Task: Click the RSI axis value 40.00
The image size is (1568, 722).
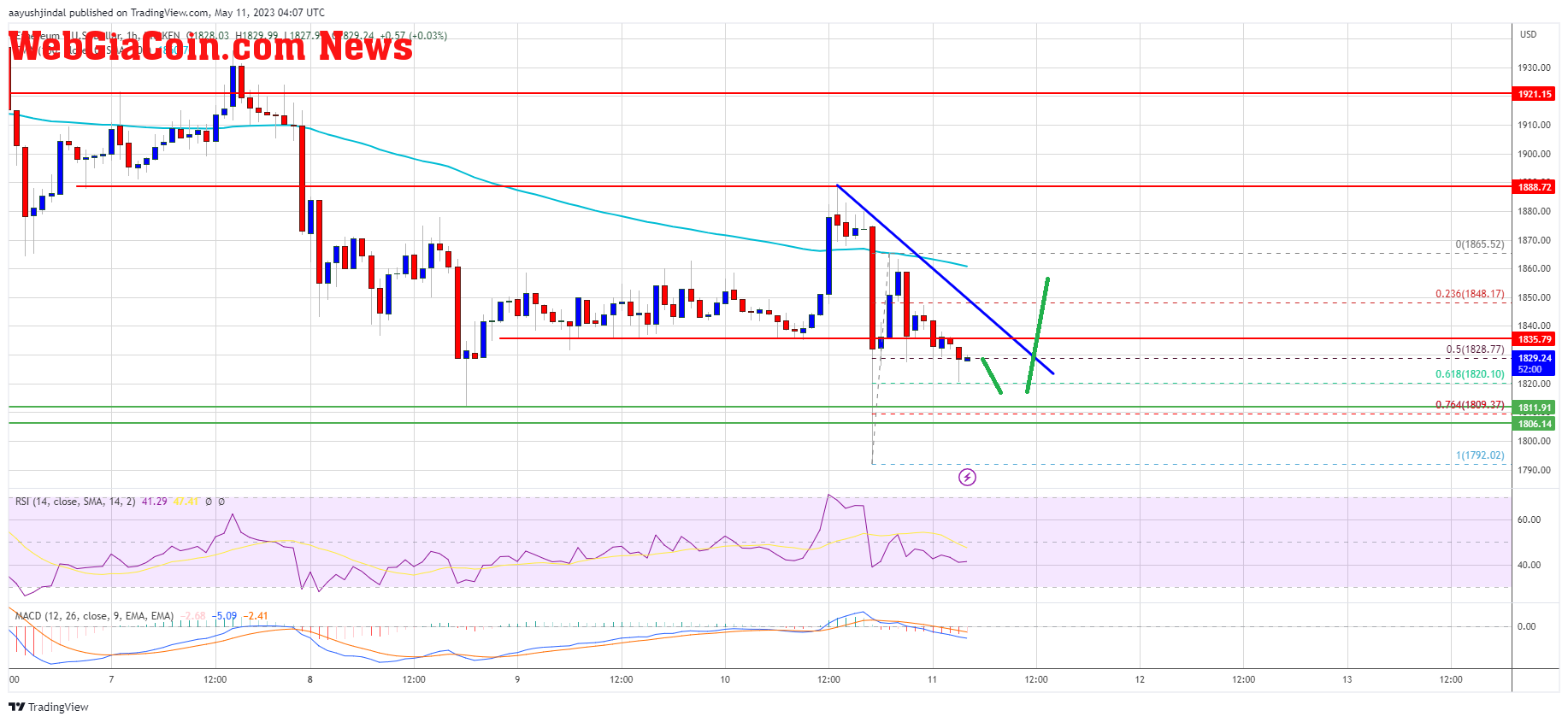Action: coord(1529,565)
